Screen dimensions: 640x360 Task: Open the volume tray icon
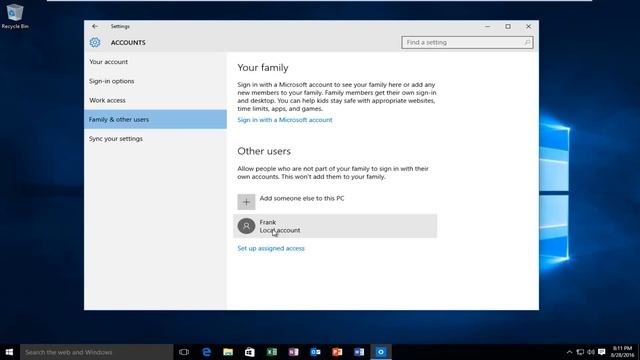591,352
